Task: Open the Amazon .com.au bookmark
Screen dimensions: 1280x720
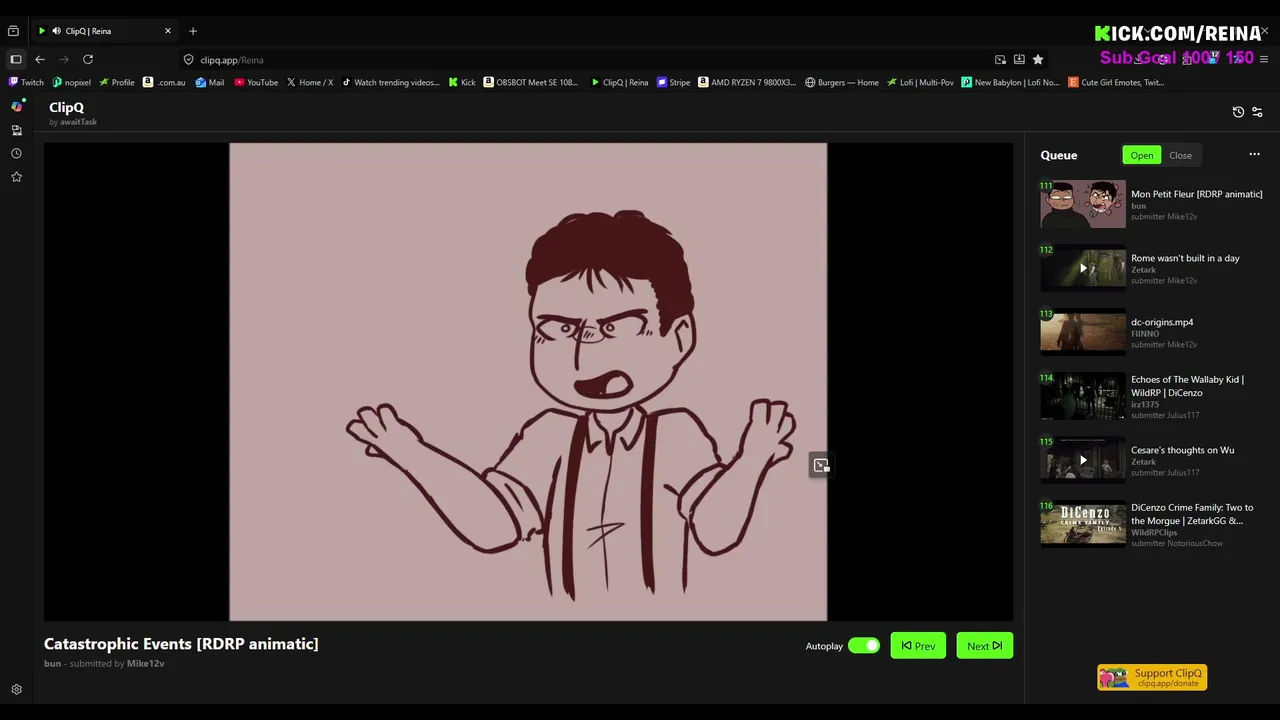Action: point(164,82)
